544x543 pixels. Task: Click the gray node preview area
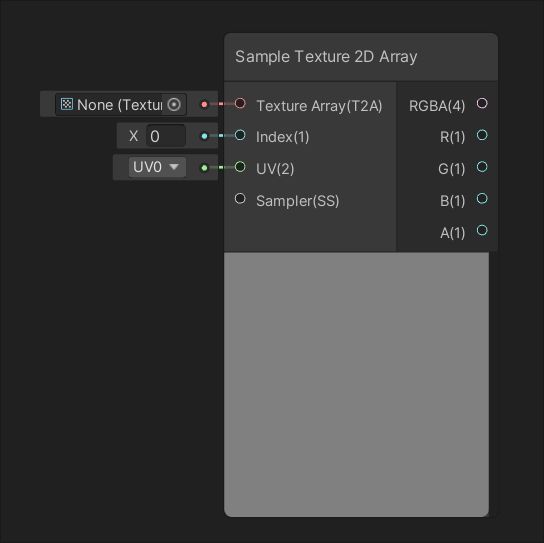click(356, 384)
